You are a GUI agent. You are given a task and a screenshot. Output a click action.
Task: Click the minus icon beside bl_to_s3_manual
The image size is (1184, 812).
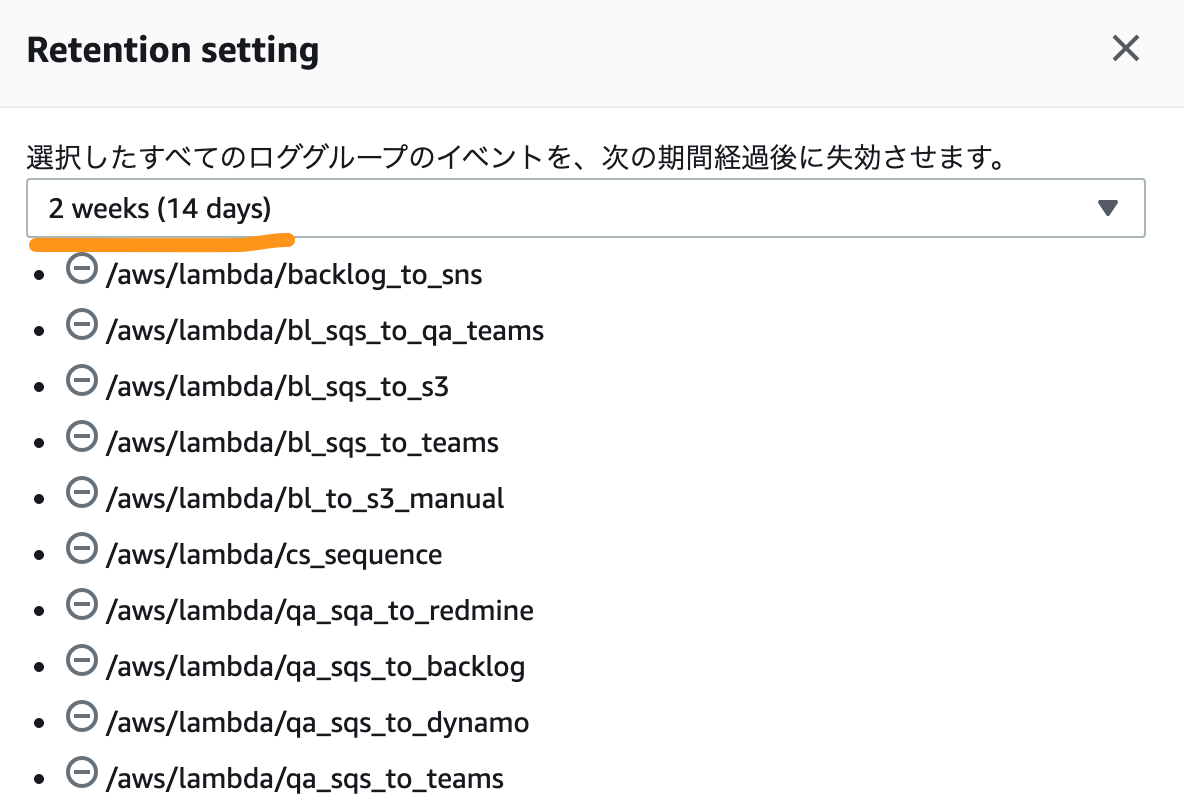point(82,492)
